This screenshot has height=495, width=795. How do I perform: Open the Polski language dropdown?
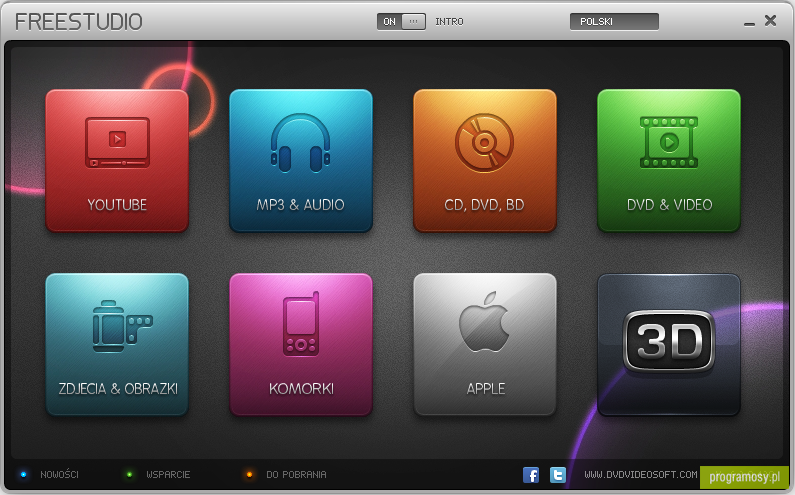(614, 21)
